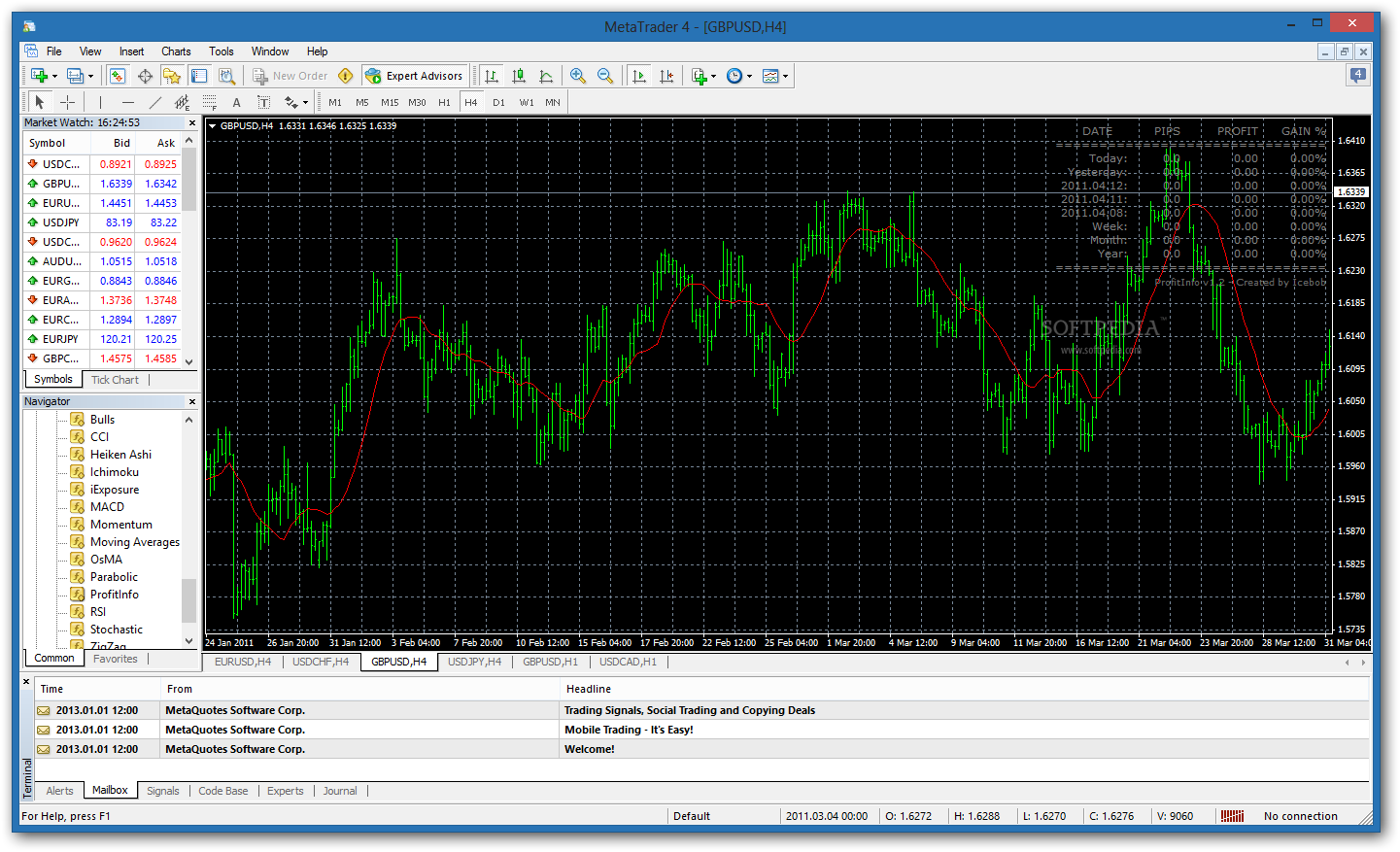Open dropdown arrow beside Profiles
The image size is (1400, 852).
coord(90,76)
